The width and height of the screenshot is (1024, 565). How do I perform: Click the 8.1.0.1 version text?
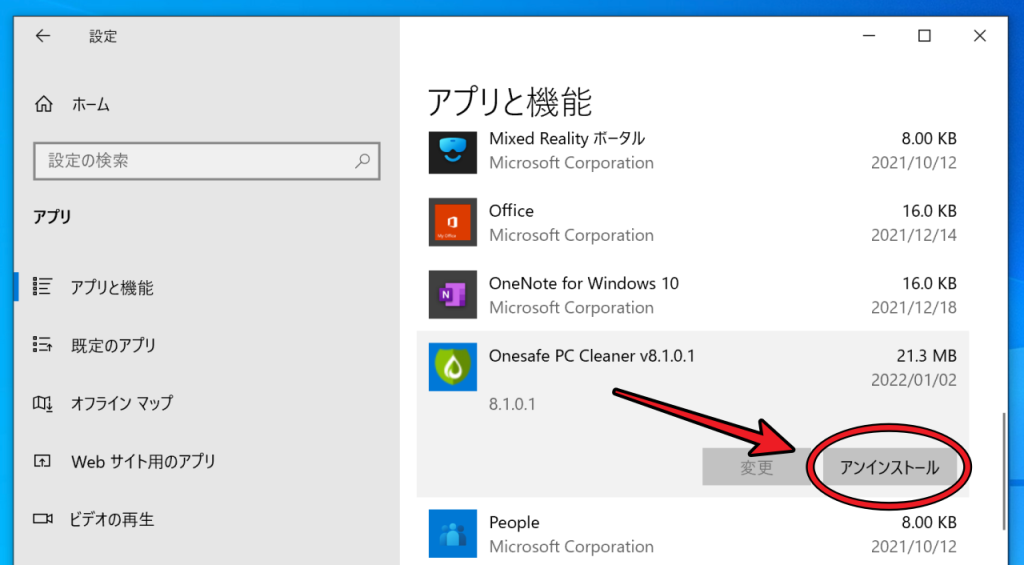pyautogui.click(x=513, y=404)
